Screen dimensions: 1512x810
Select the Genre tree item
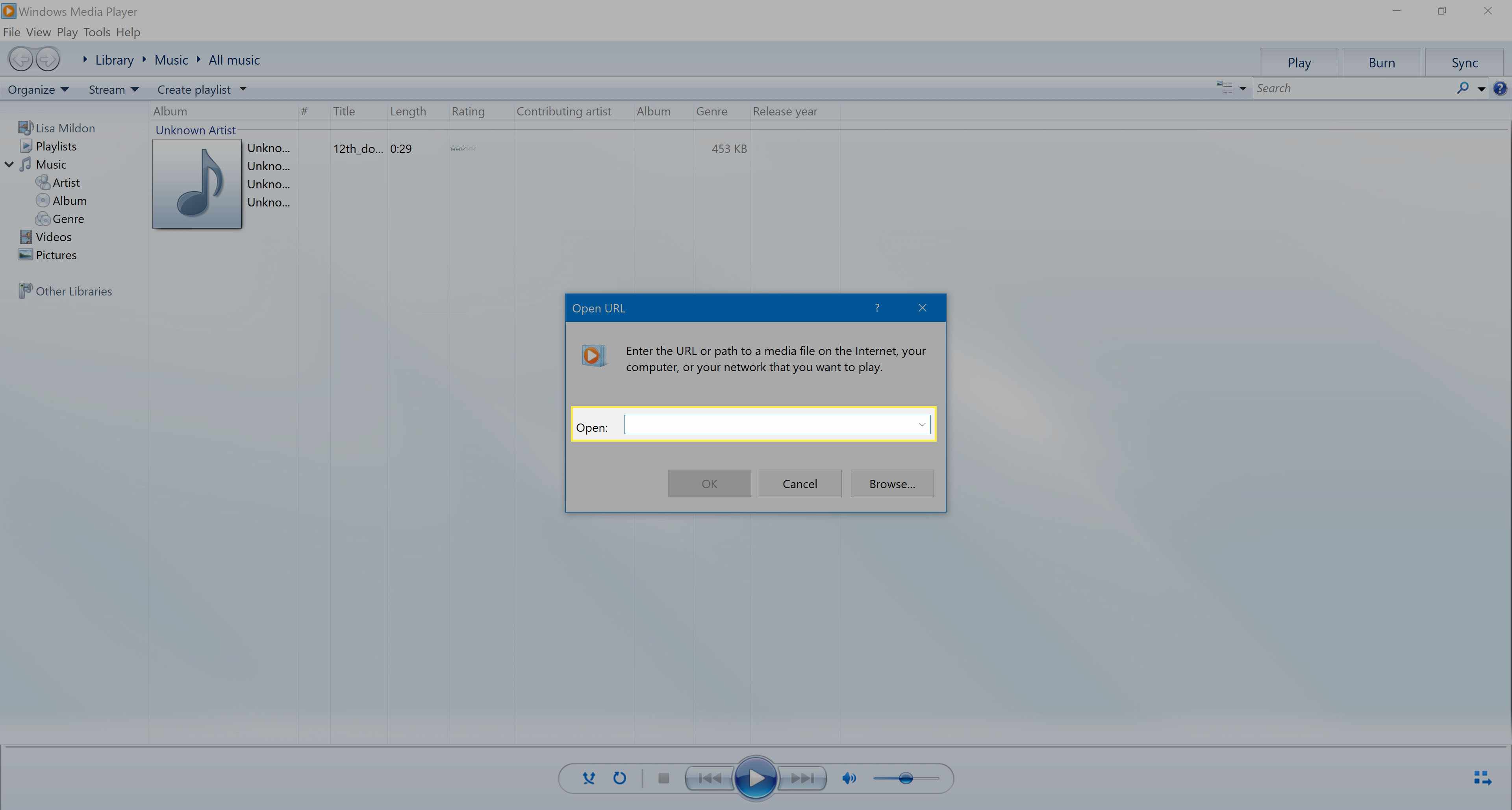(x=68, y=218)
